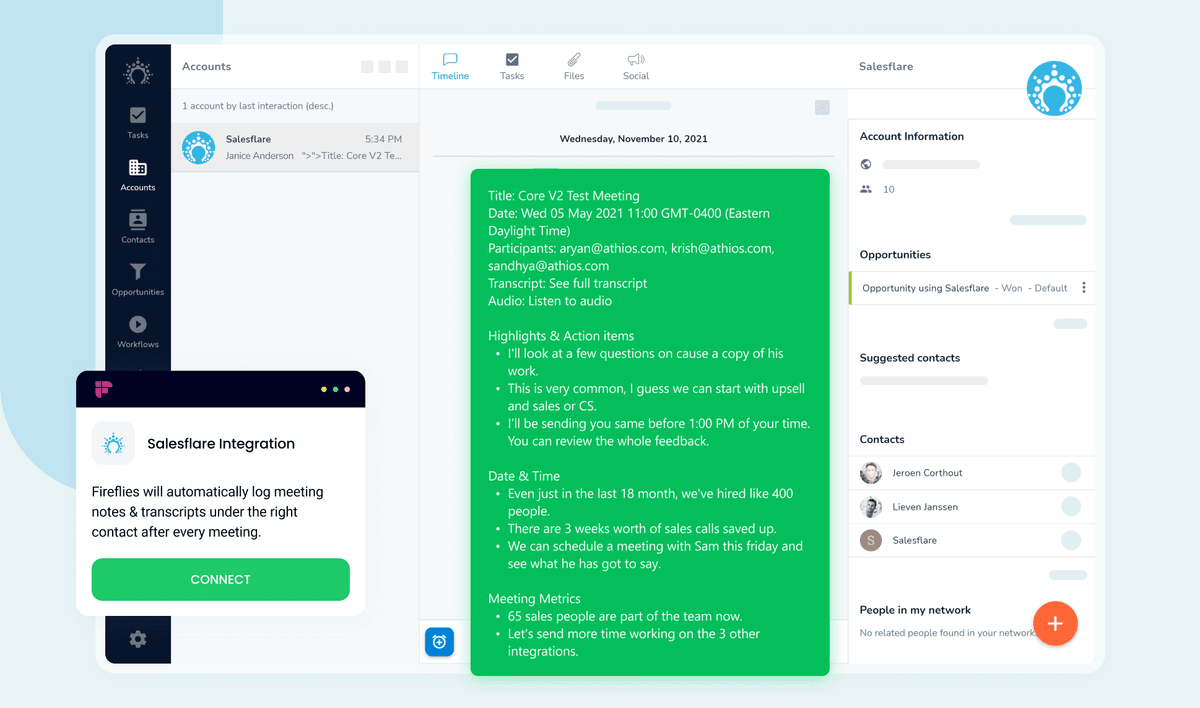This screenshot has height=708, width=1200.
Task: Open contact Jeroen Corthout
Action: point(972,473)
